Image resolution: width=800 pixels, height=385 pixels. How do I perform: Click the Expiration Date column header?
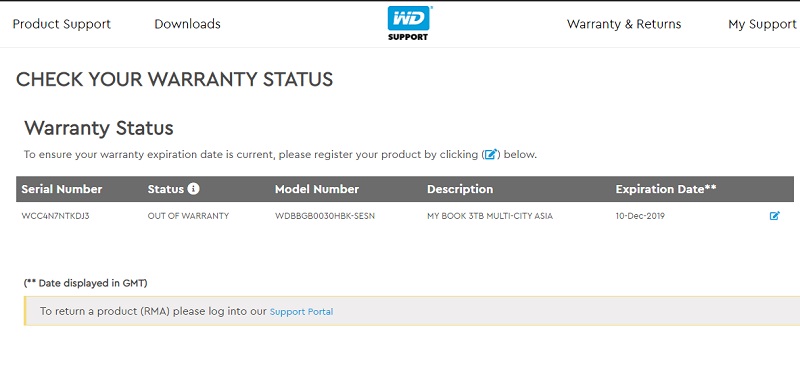point(666,189)
